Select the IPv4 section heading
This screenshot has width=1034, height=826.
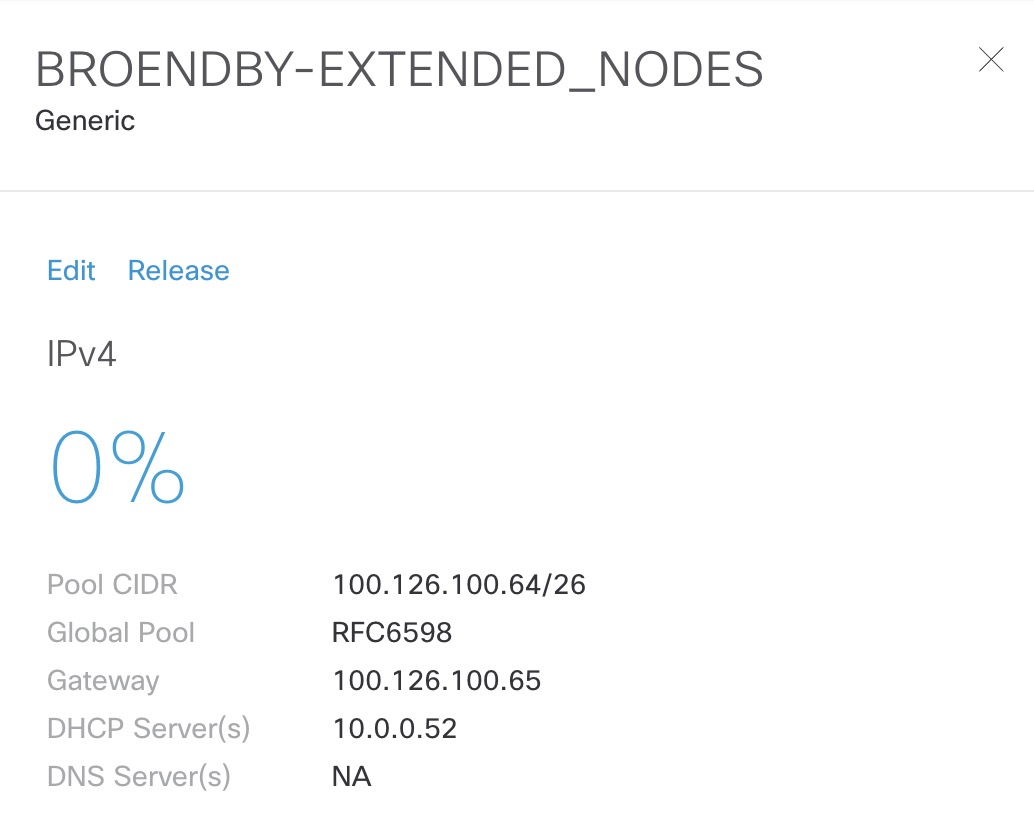pyautogui.click(x=82, y=354)
